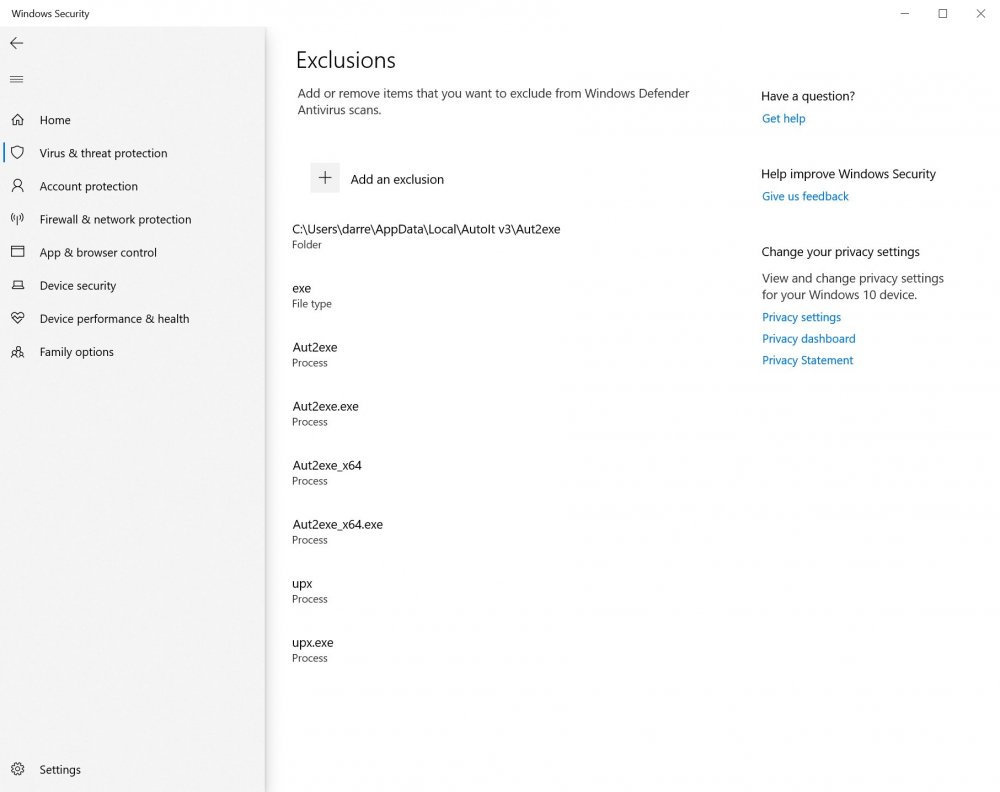The width and height of the screenshot is (1000, 792).
Task: Close the Windows Security window
Action: click(x=981, y=13)
